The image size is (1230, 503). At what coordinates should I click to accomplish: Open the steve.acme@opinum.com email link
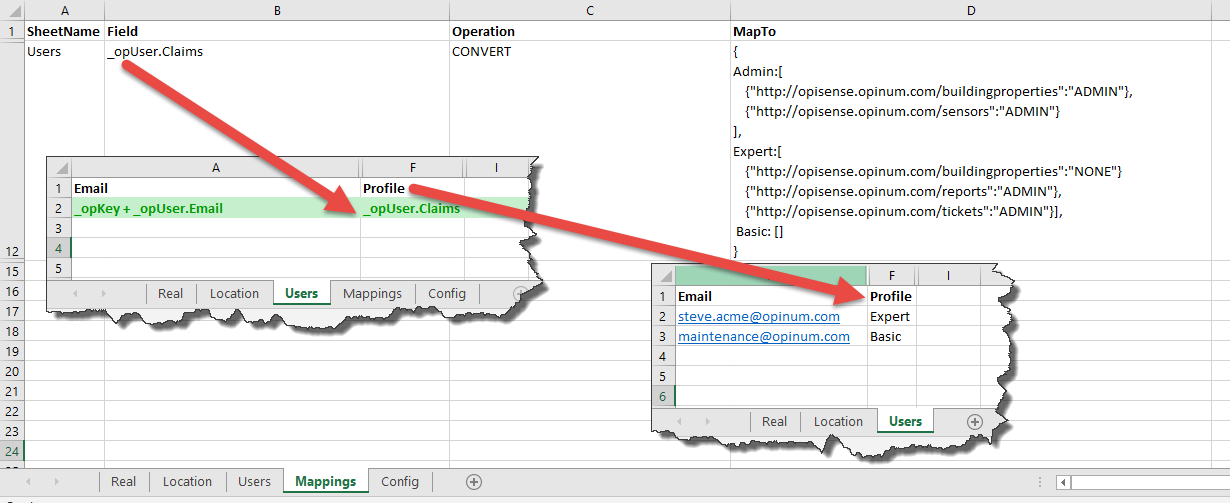point(758,317)
